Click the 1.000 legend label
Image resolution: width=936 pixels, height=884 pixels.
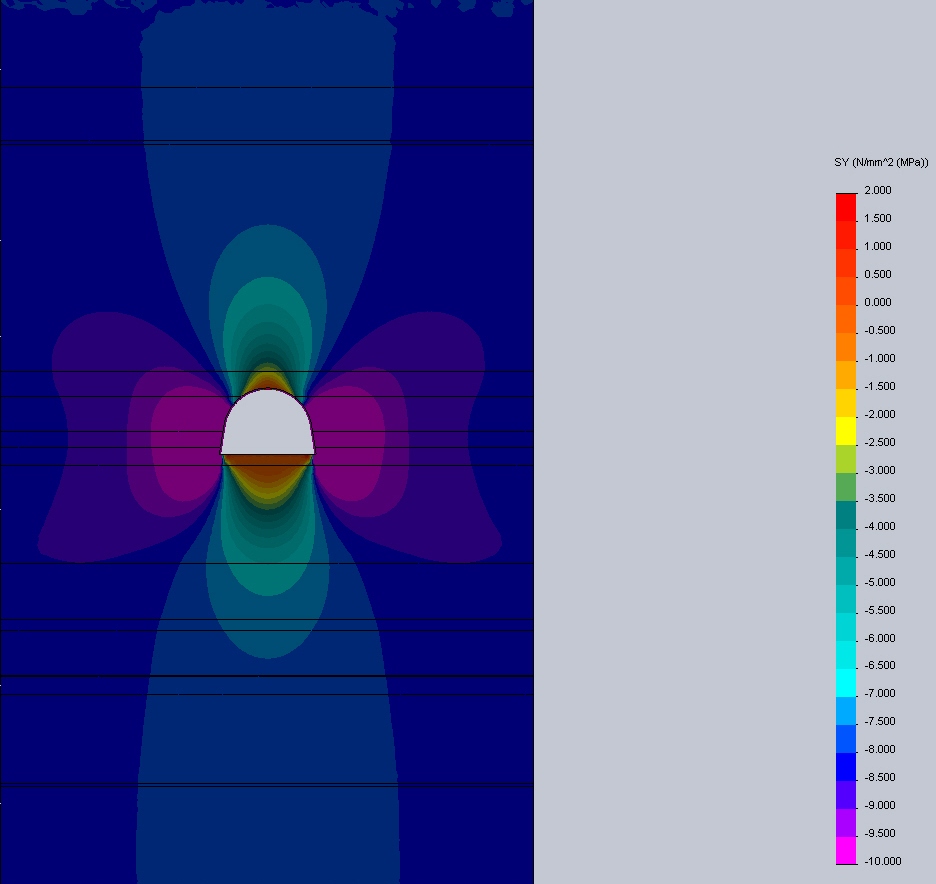878,247
